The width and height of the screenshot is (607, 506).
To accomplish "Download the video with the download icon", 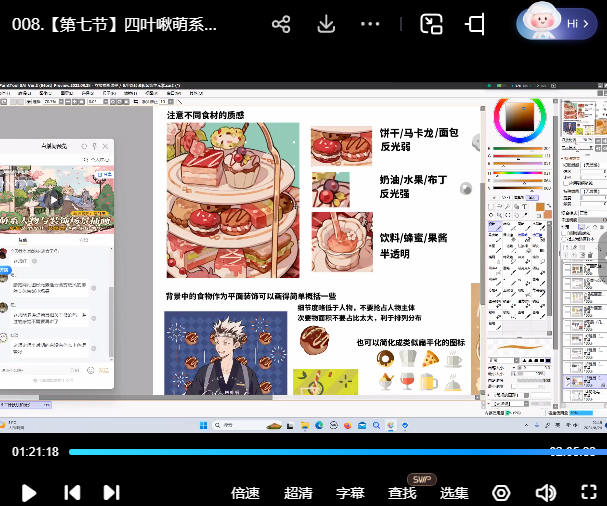I will click(x=326, y=24).
